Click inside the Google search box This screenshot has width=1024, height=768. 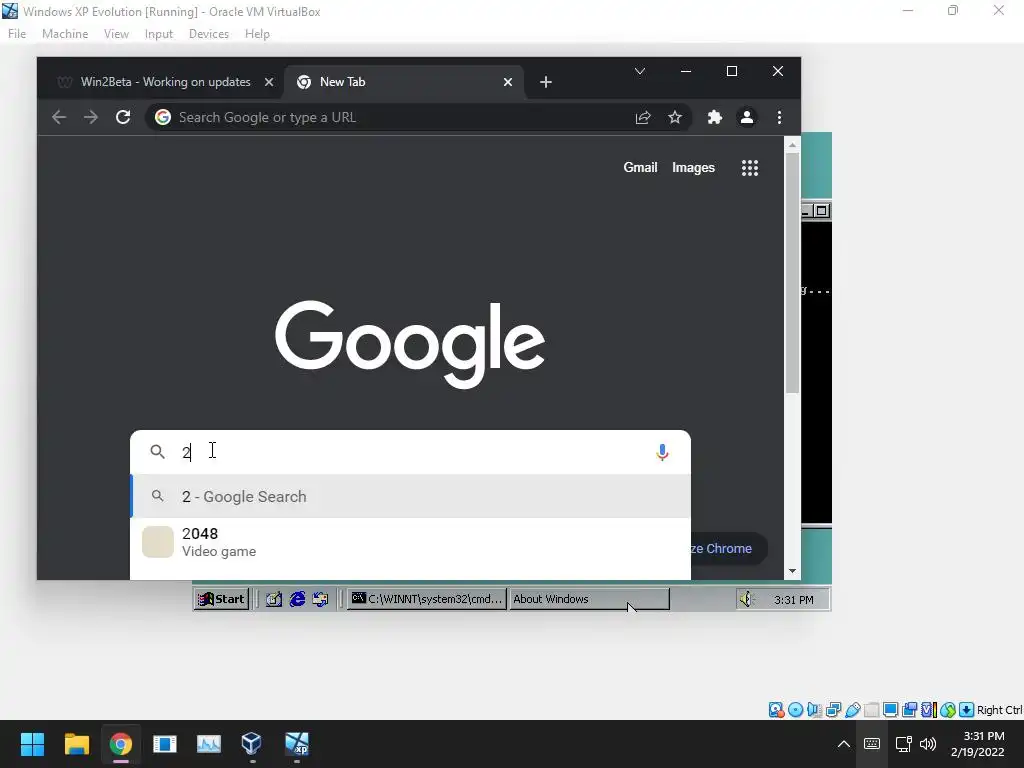[410, 452]
